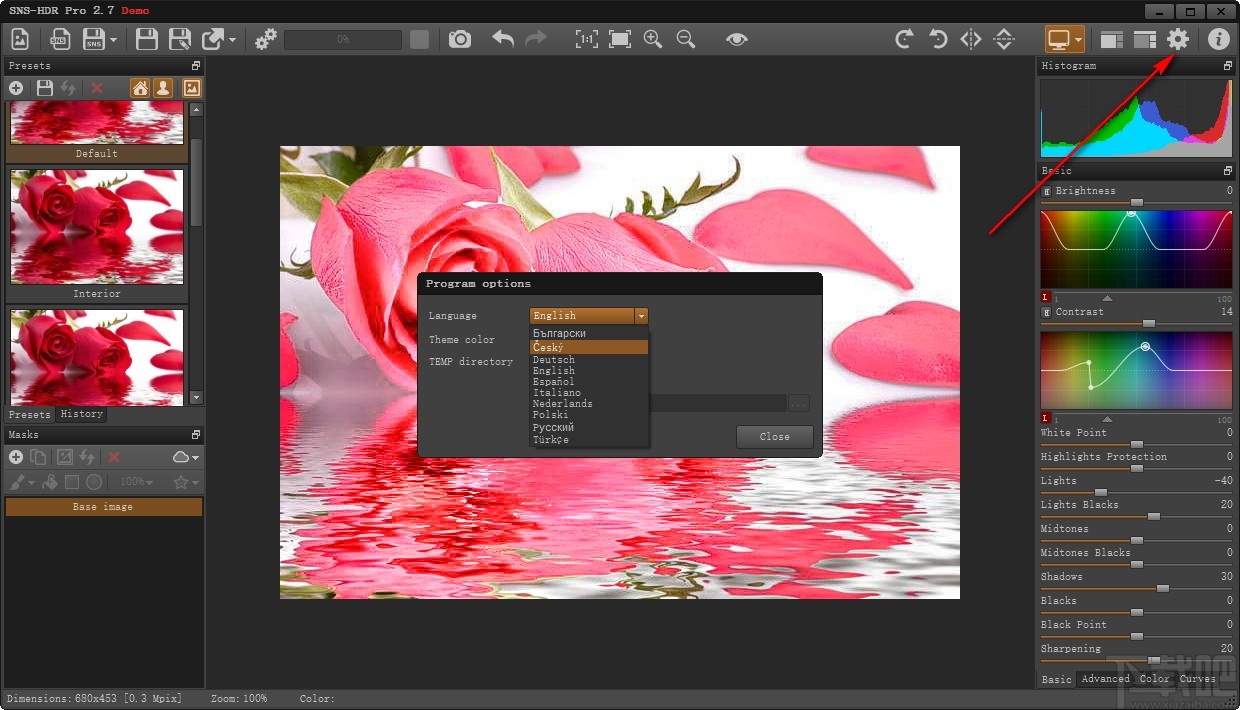This screenshot has height=710, width=1240.
Task: Open program options via the gear icon
Action: [1178, 39]
